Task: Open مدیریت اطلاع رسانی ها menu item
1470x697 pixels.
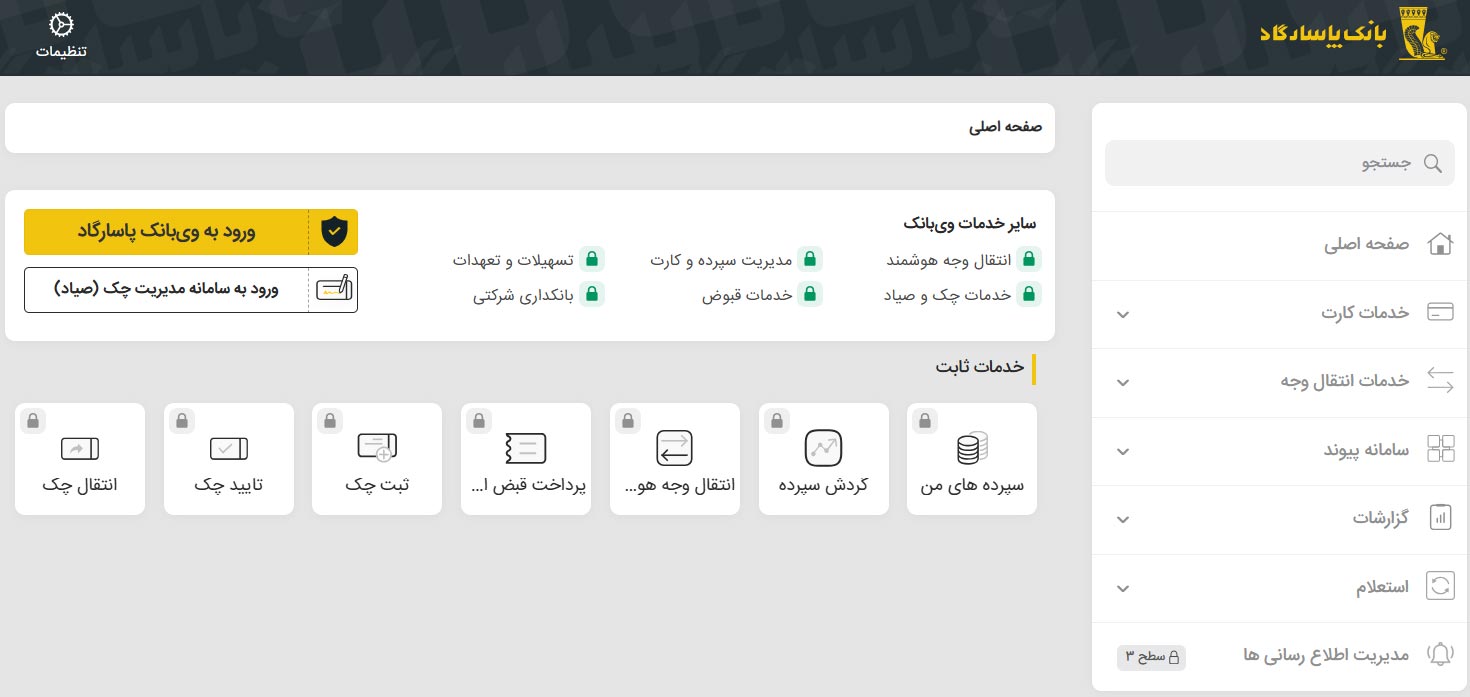Action: pyautogui.click(x=1325, y=655)
